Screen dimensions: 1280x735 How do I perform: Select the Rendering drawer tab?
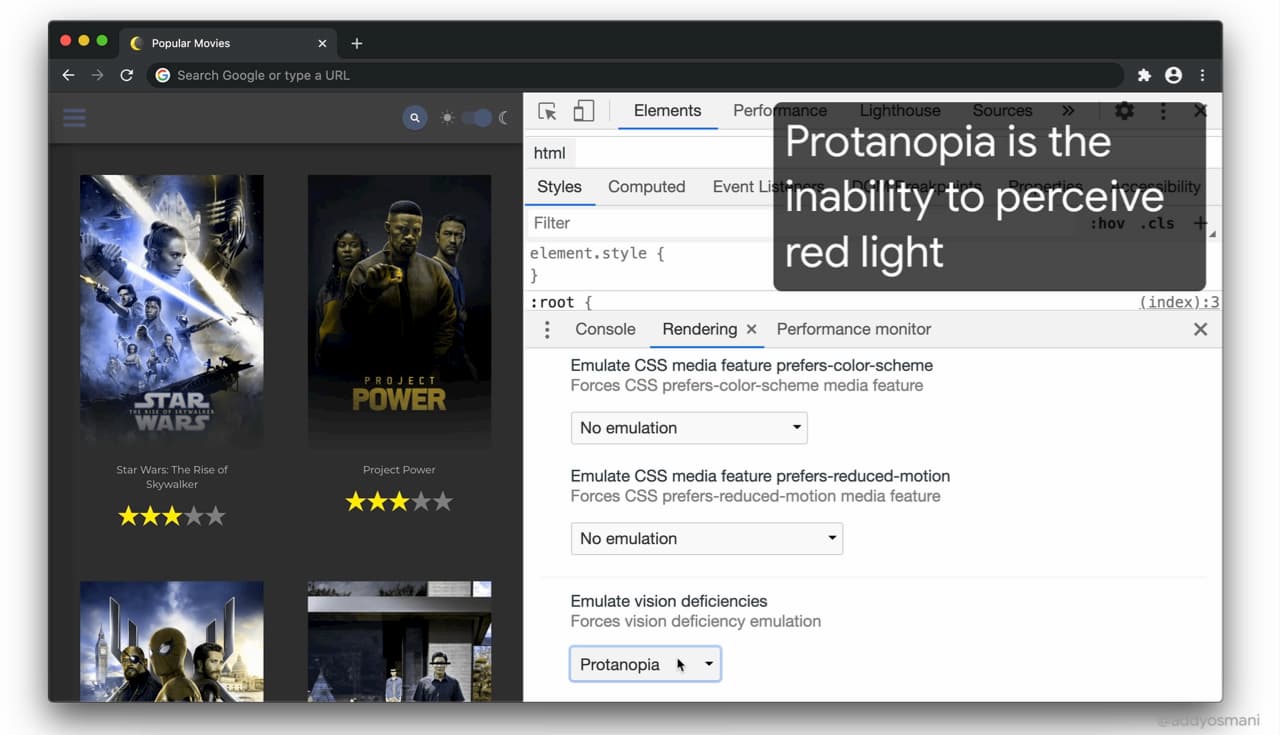(699, 329)
